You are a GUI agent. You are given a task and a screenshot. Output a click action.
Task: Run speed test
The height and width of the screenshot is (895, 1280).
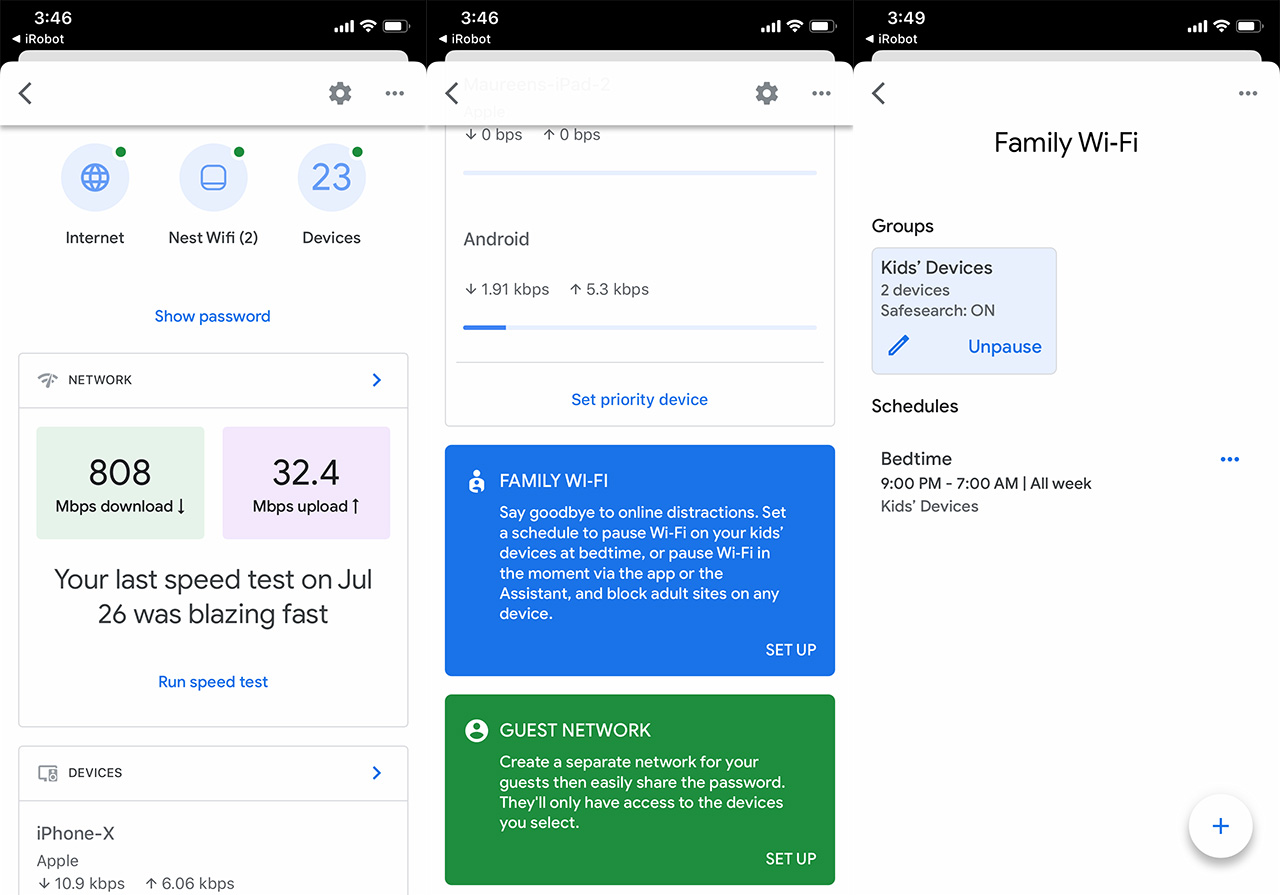pyautogui.click(x=213, y=682)
